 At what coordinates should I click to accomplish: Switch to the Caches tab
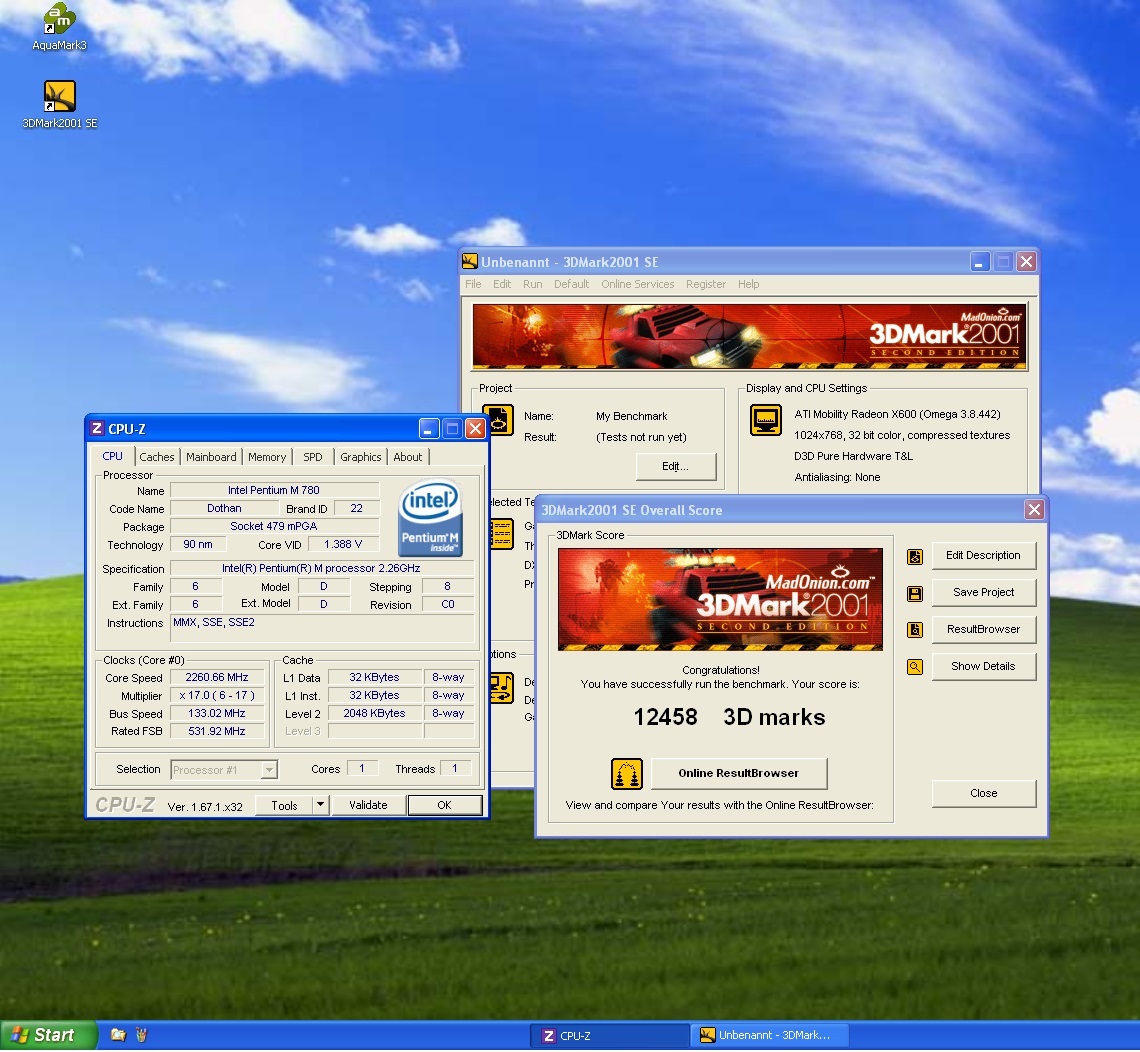(x=156, y=457)
